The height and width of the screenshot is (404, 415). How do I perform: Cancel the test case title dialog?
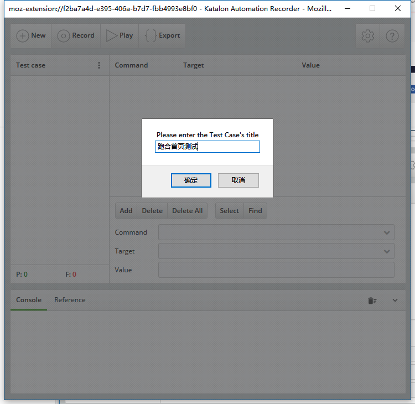coord(238,180)
